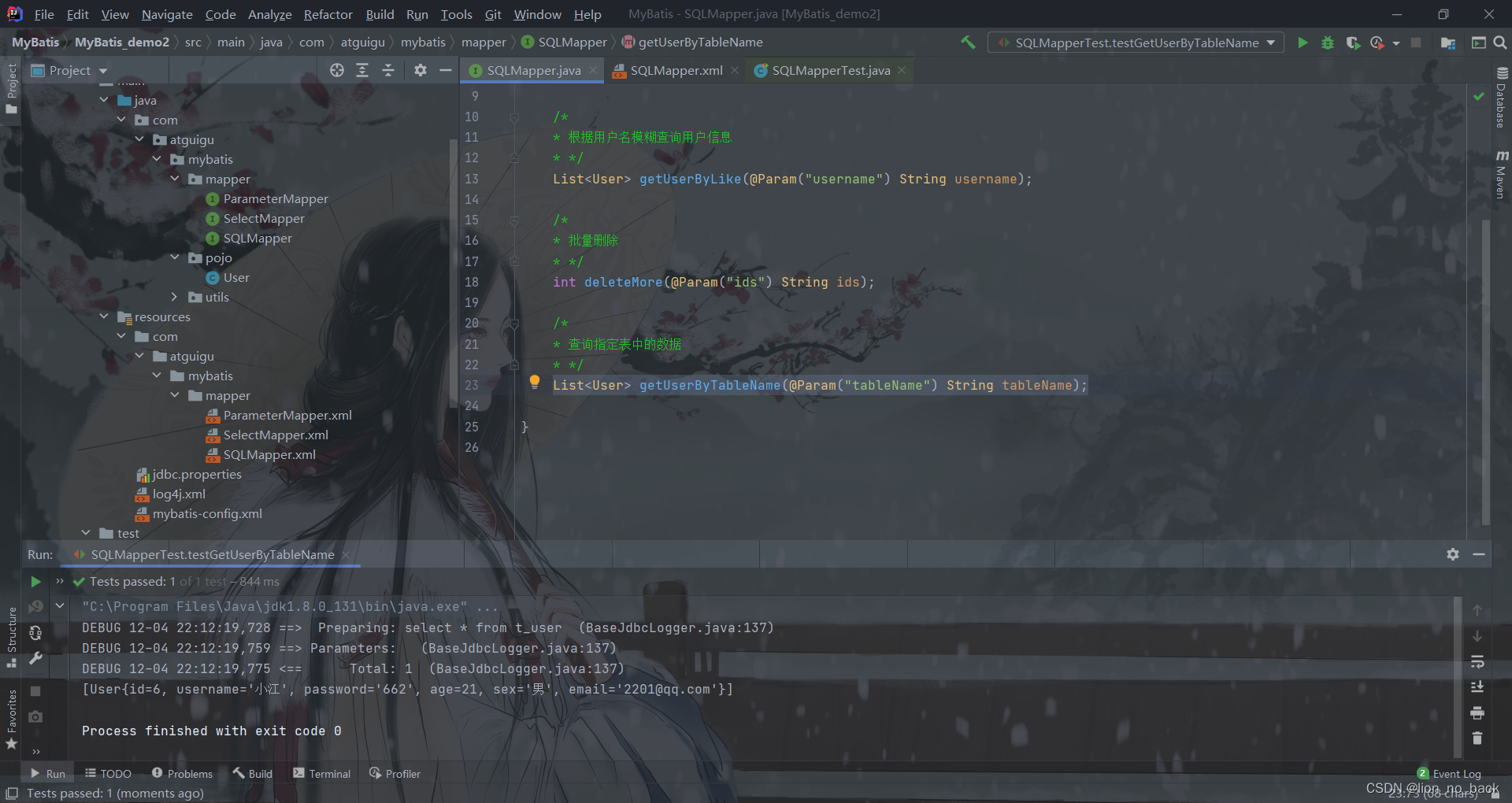Screen dimensions: 1512x803
Task: Toggle Favorites side tool window
Action: click(x=11, y=720)
